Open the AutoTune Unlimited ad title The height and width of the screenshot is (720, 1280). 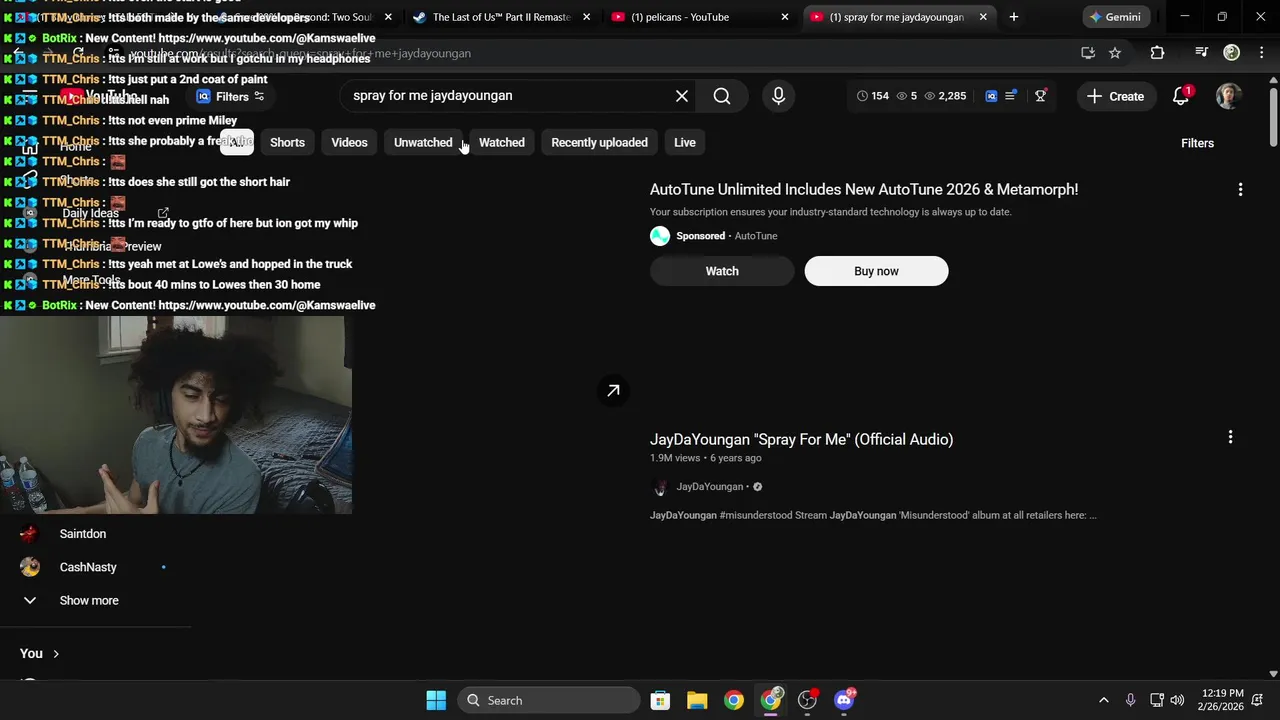point(864,189)
